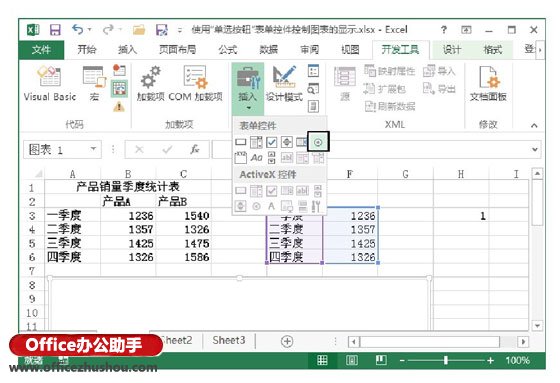Click the macro recording status bar icon

click(x=64, y=360)
